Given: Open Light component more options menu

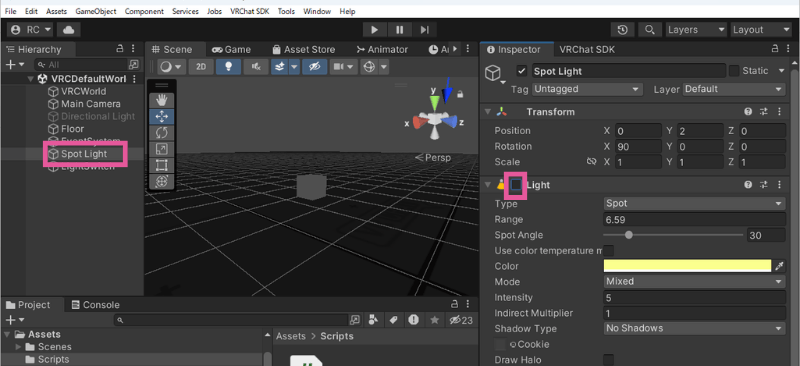Looking at the screenshot, I should pyautogui.click(x=780, y=185).
